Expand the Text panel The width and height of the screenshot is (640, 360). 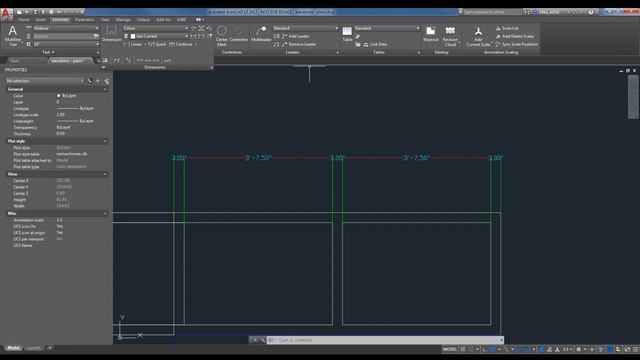(x=48, y=52)
